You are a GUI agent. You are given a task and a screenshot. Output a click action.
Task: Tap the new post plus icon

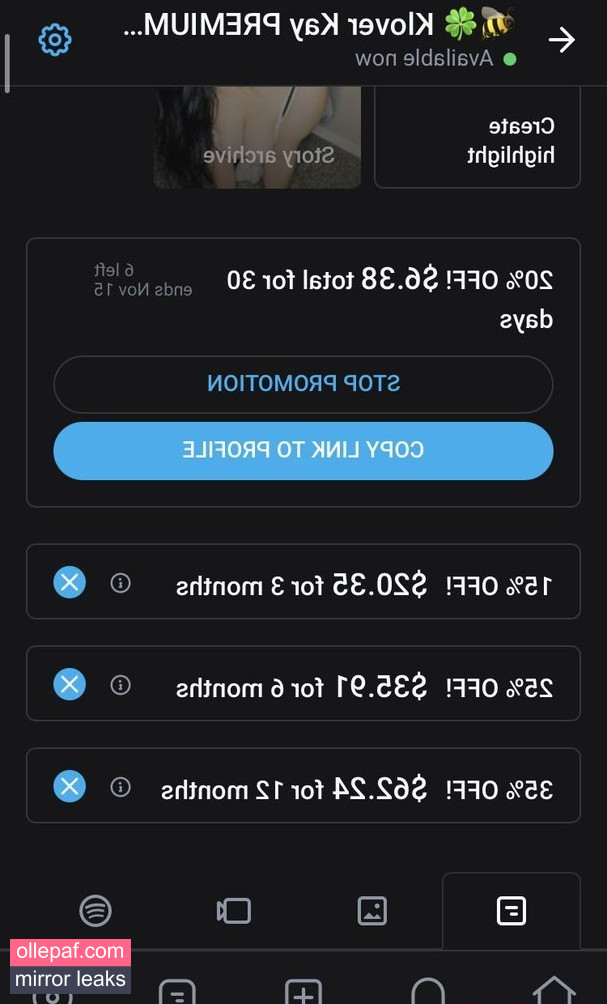point(303,991)
